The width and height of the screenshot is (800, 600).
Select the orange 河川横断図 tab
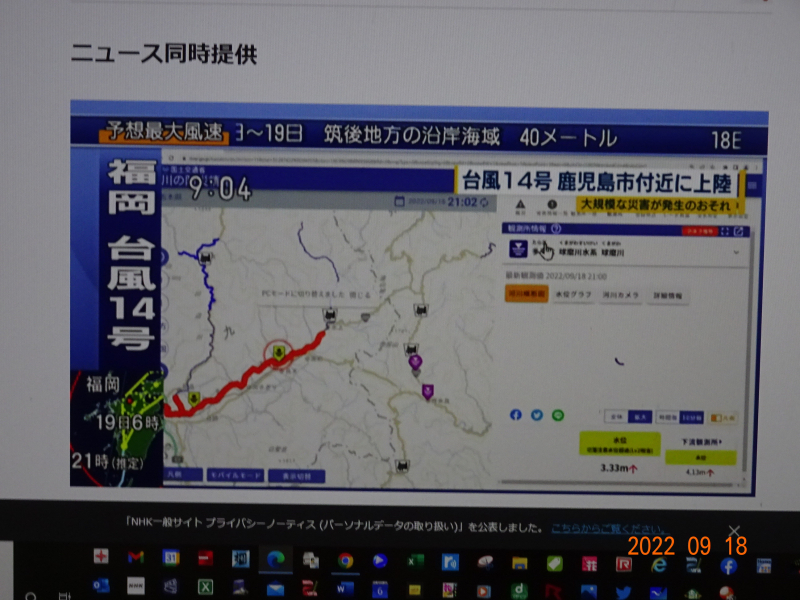pos(527,294)
